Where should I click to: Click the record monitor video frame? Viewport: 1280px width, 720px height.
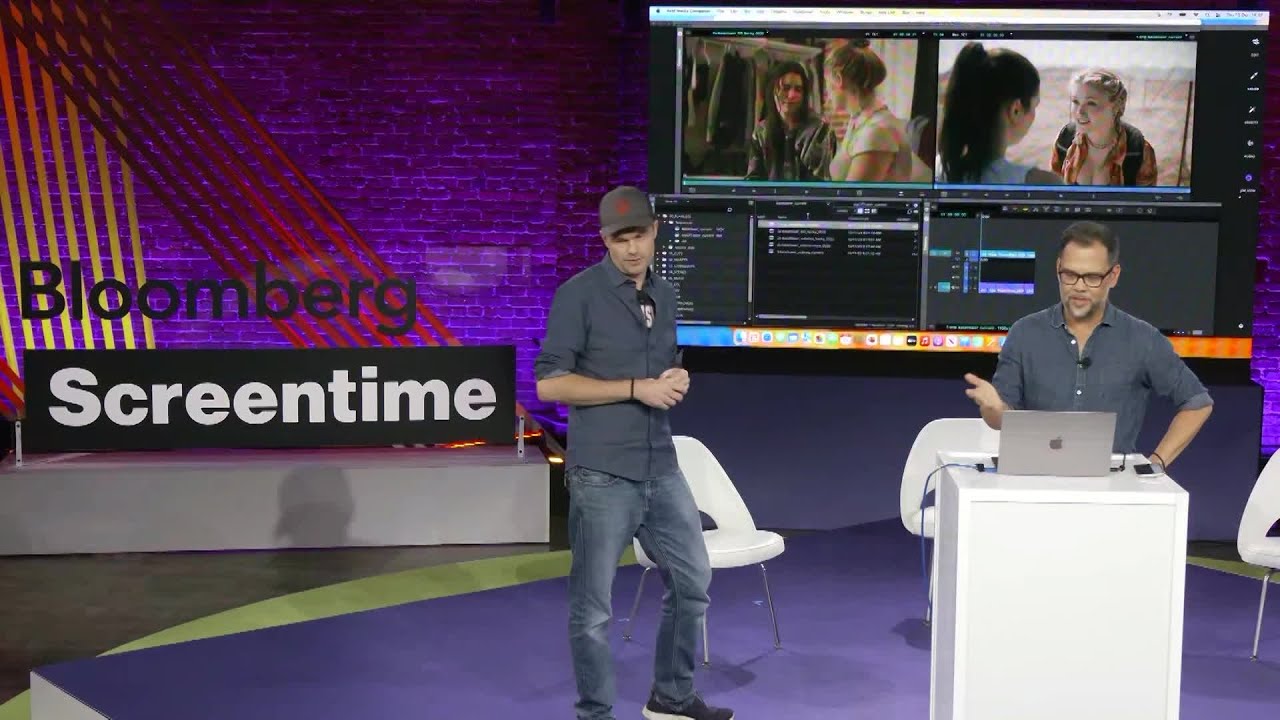(1066, 112)
